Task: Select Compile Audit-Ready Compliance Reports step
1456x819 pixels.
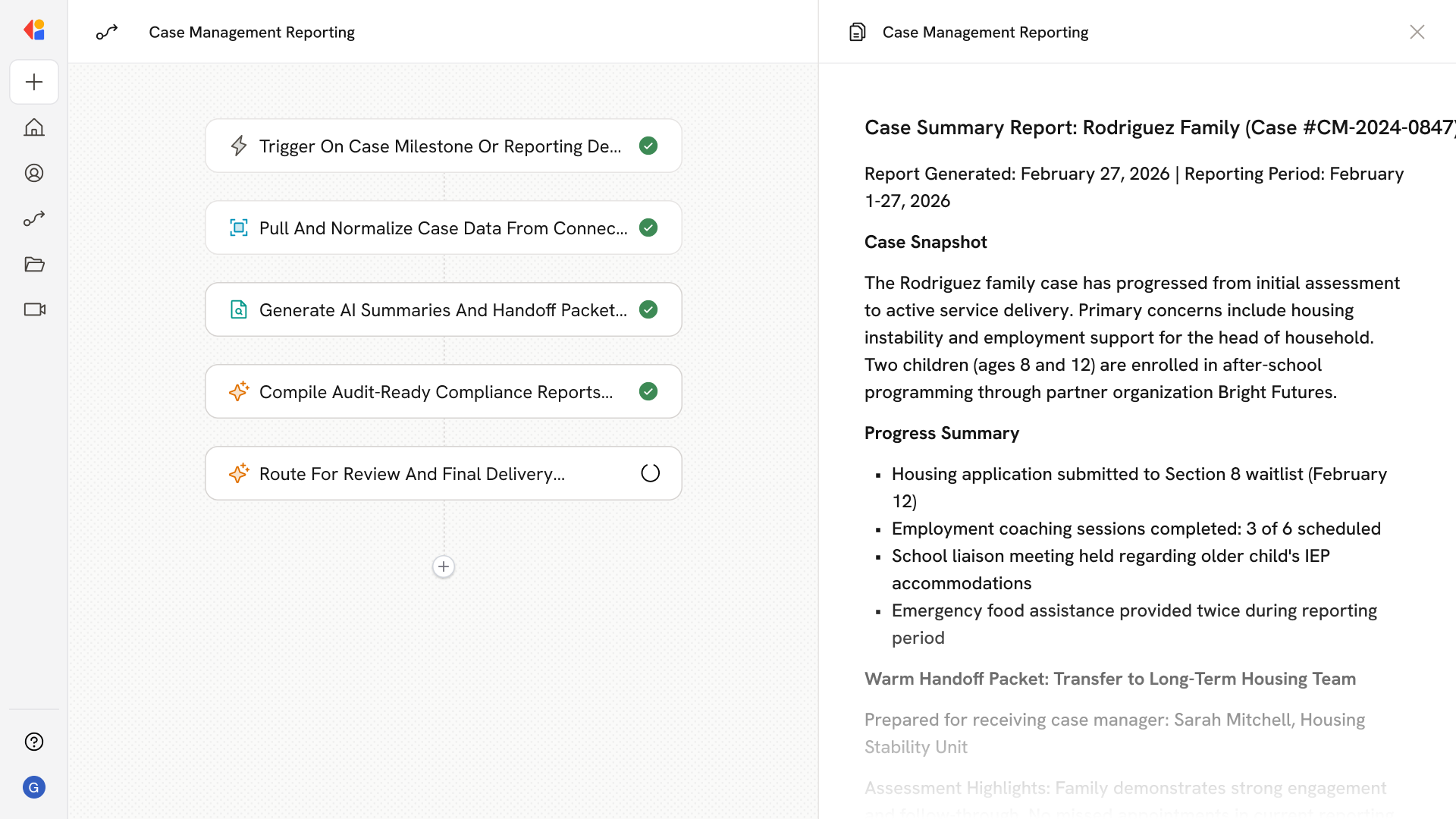Action: 436,392
